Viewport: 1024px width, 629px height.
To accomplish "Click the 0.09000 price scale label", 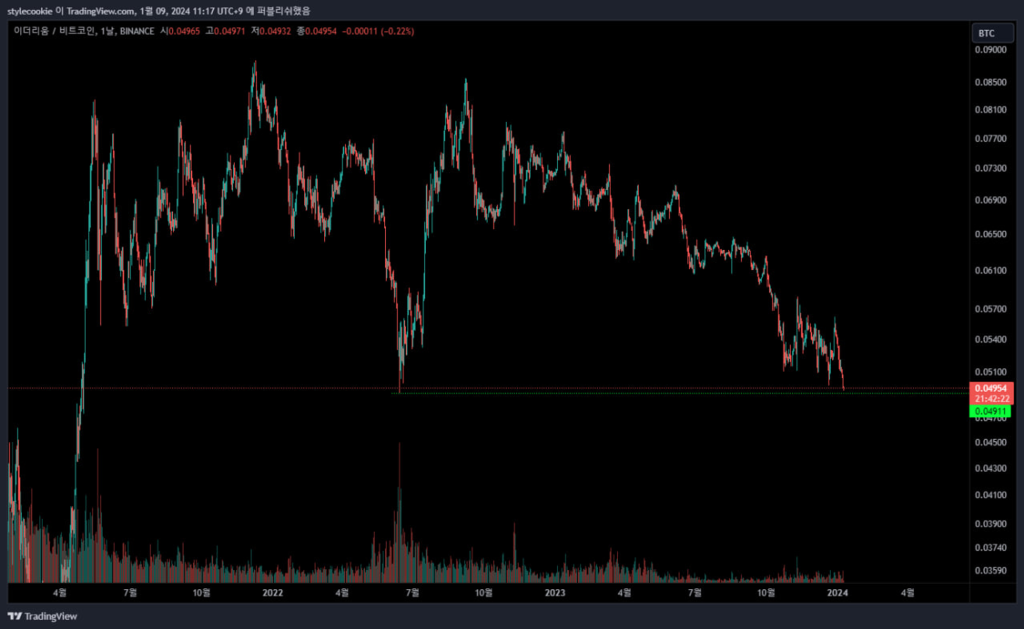I will (x=990, y=49).
